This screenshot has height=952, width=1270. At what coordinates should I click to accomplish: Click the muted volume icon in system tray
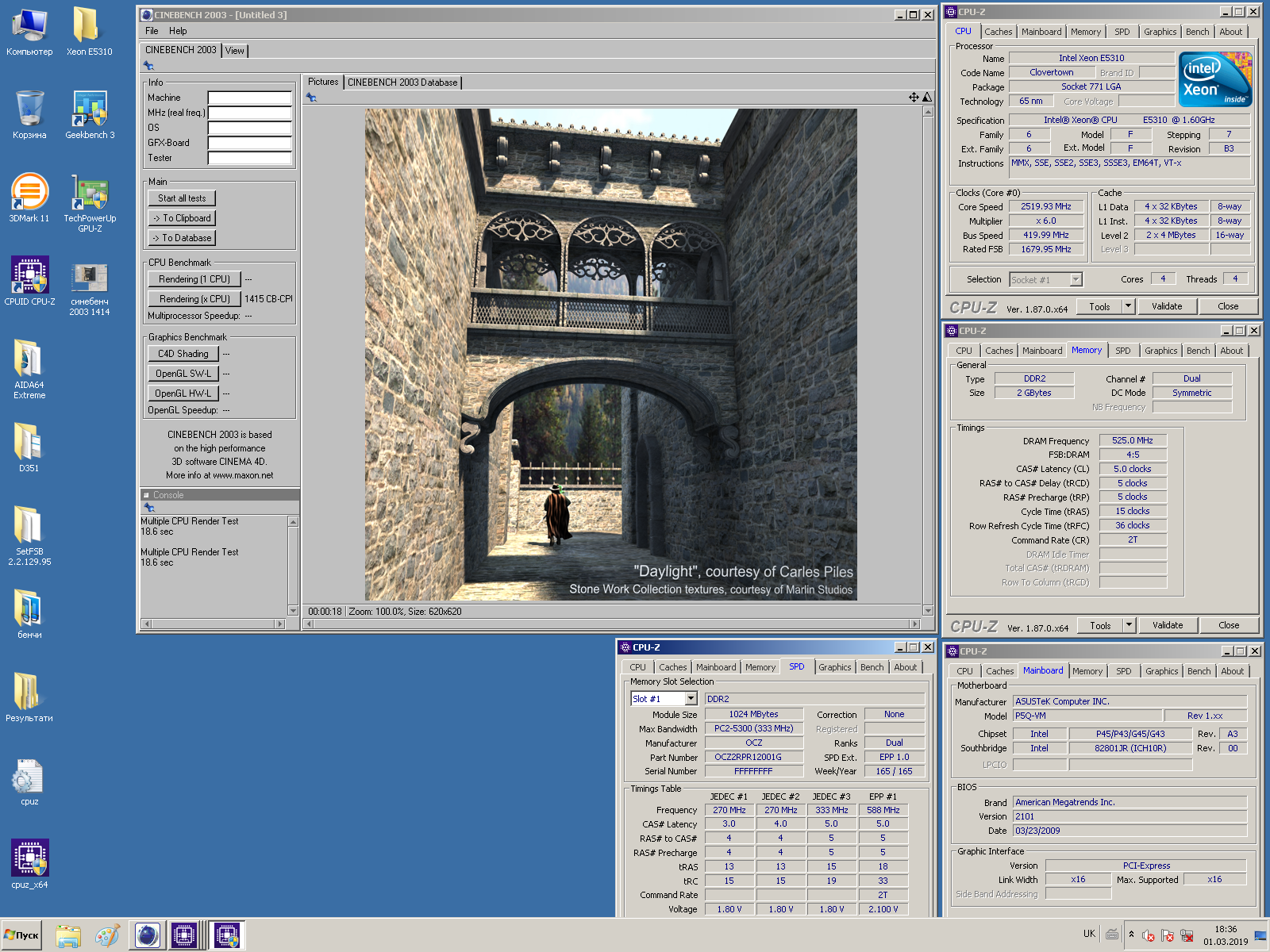pyautogui.click(x=1148, y=935)
